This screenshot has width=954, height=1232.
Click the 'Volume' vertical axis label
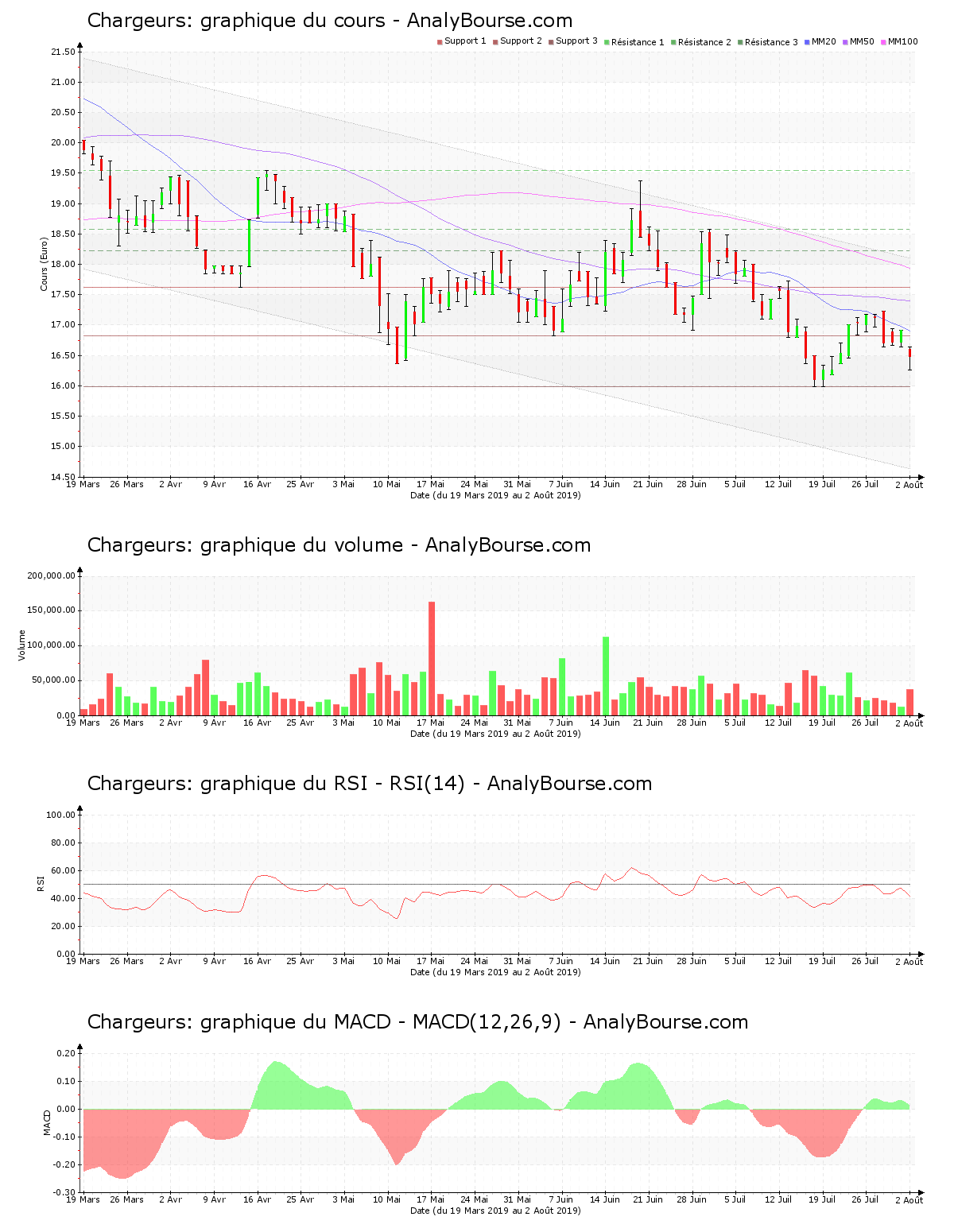pyautogui.click(x=22, y=645)
